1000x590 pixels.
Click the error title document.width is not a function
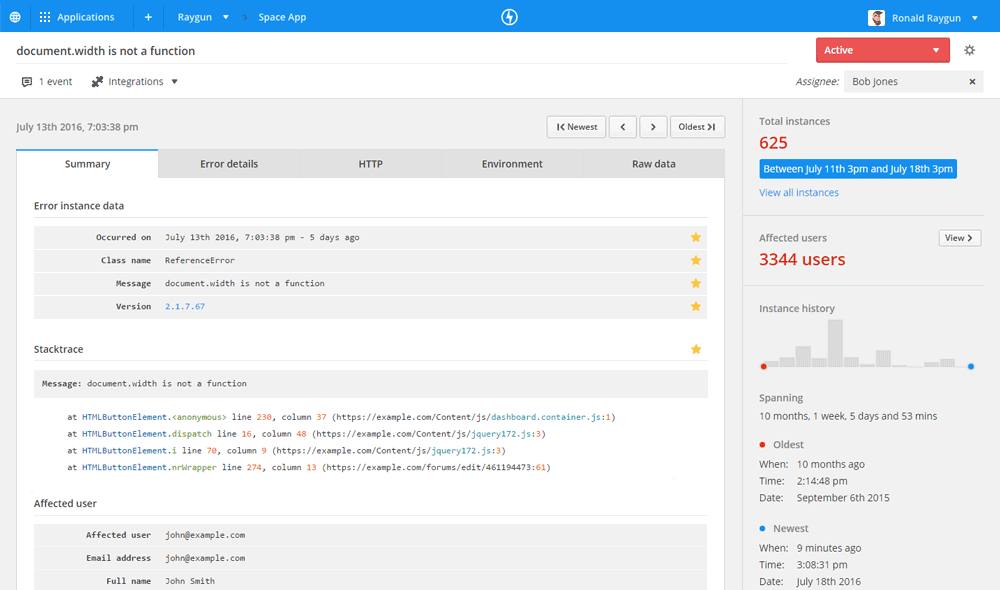click(106, 51)
